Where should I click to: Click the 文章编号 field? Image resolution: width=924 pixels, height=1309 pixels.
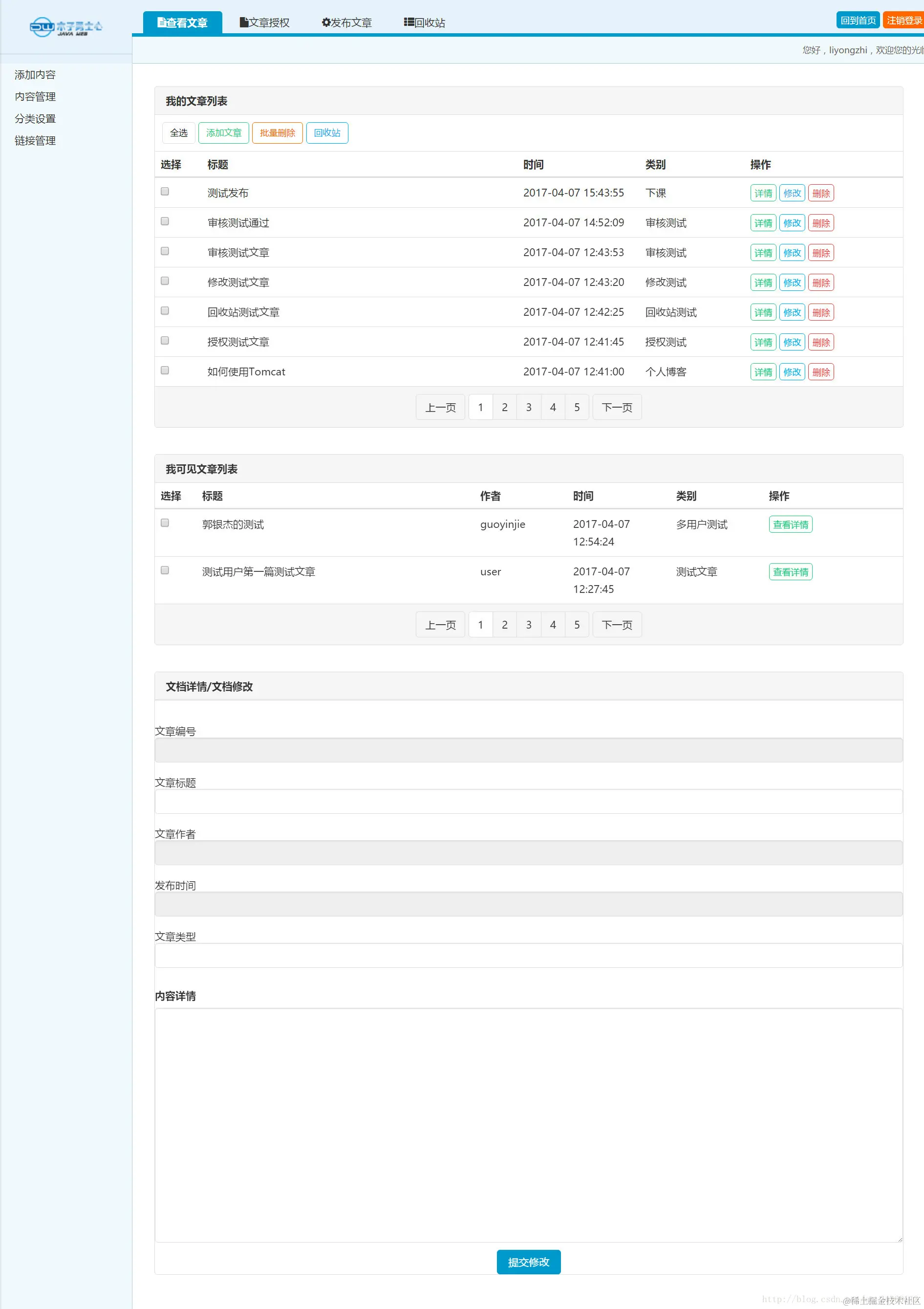click(x=528, y=750)
